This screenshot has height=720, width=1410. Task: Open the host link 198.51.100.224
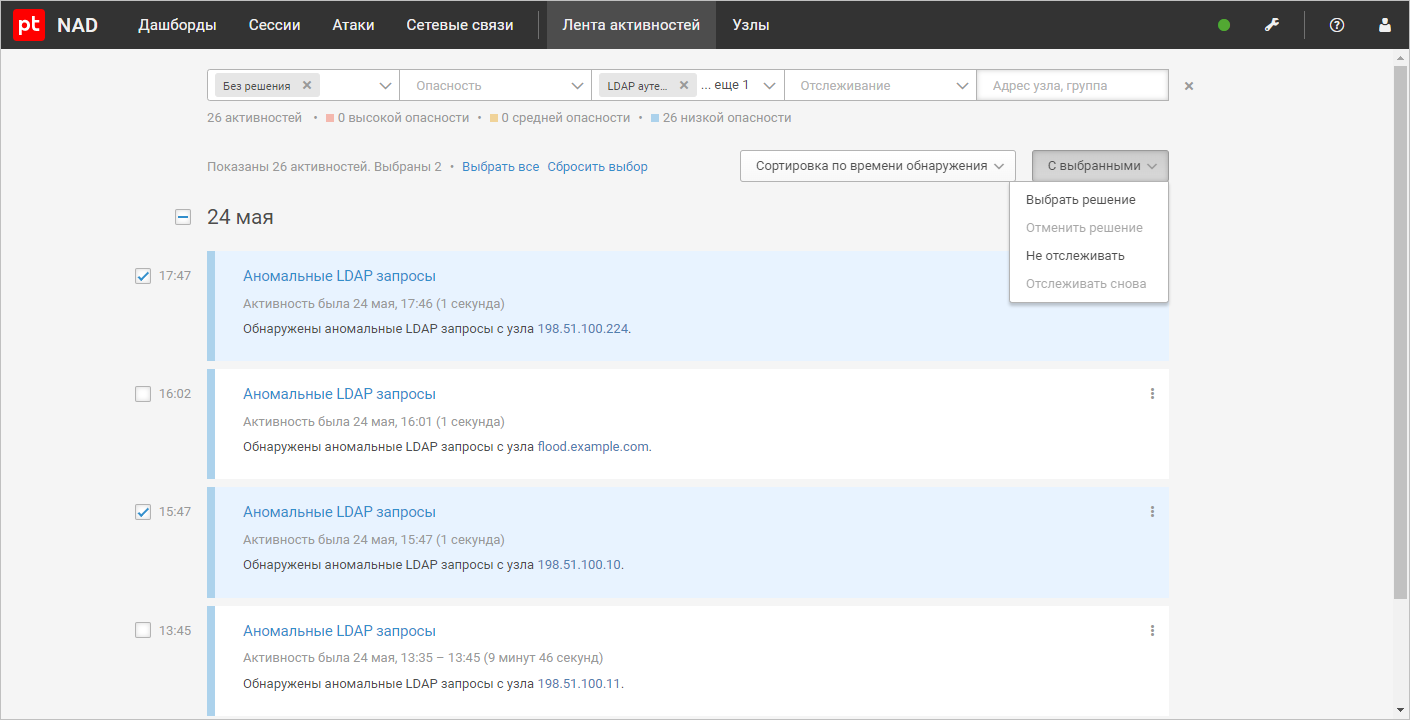583,329
